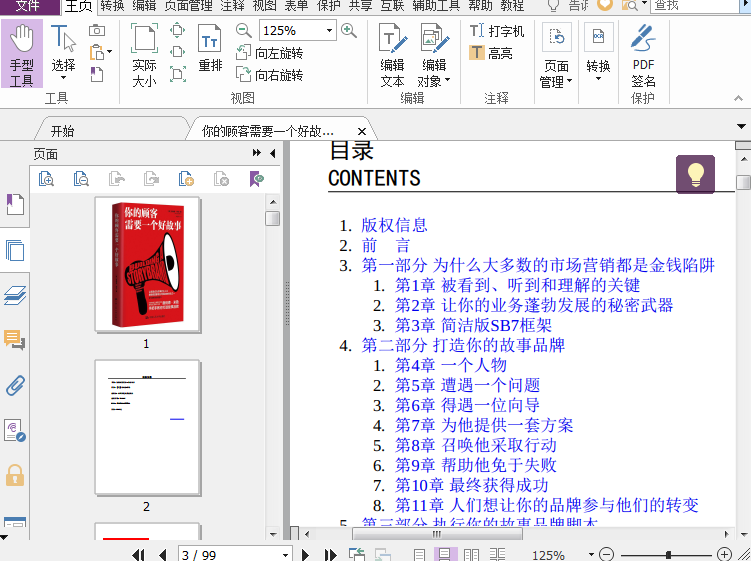751x561 pixels.
Task: Close the 你的顾客需要一个好故… document tab
Action: 362,131
